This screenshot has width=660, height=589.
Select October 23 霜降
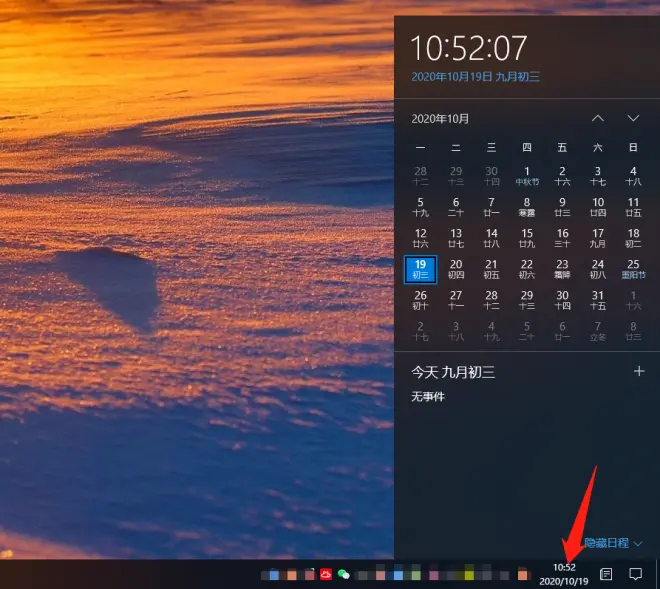[562, 269]
